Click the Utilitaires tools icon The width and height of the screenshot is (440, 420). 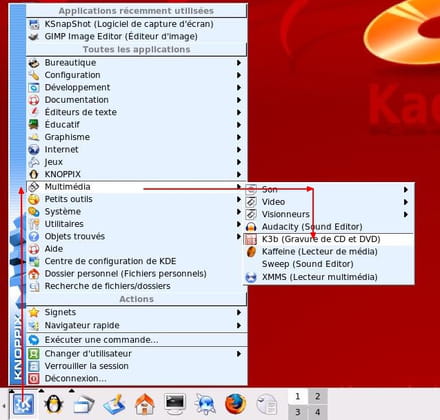pos(34,224)
